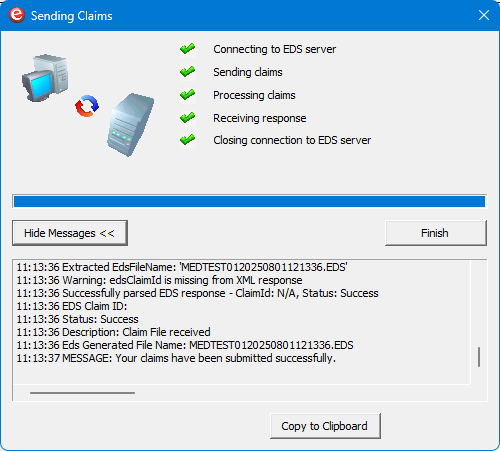Select the 'Warning: edsClaimId is missing' log line
Viewport: 500px width, 451px height.
point(159,280)
